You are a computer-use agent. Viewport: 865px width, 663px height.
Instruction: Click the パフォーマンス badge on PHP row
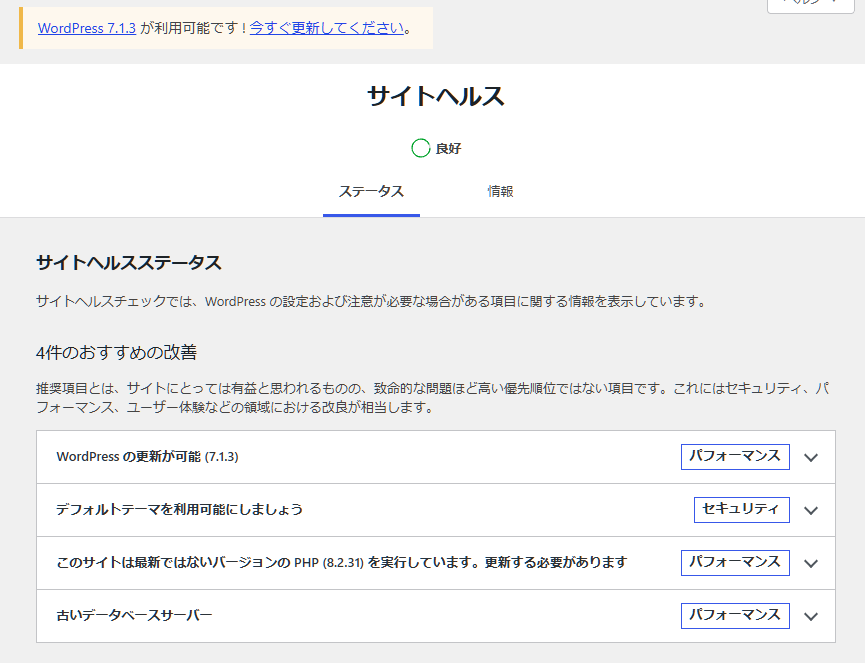pos(735,563)
